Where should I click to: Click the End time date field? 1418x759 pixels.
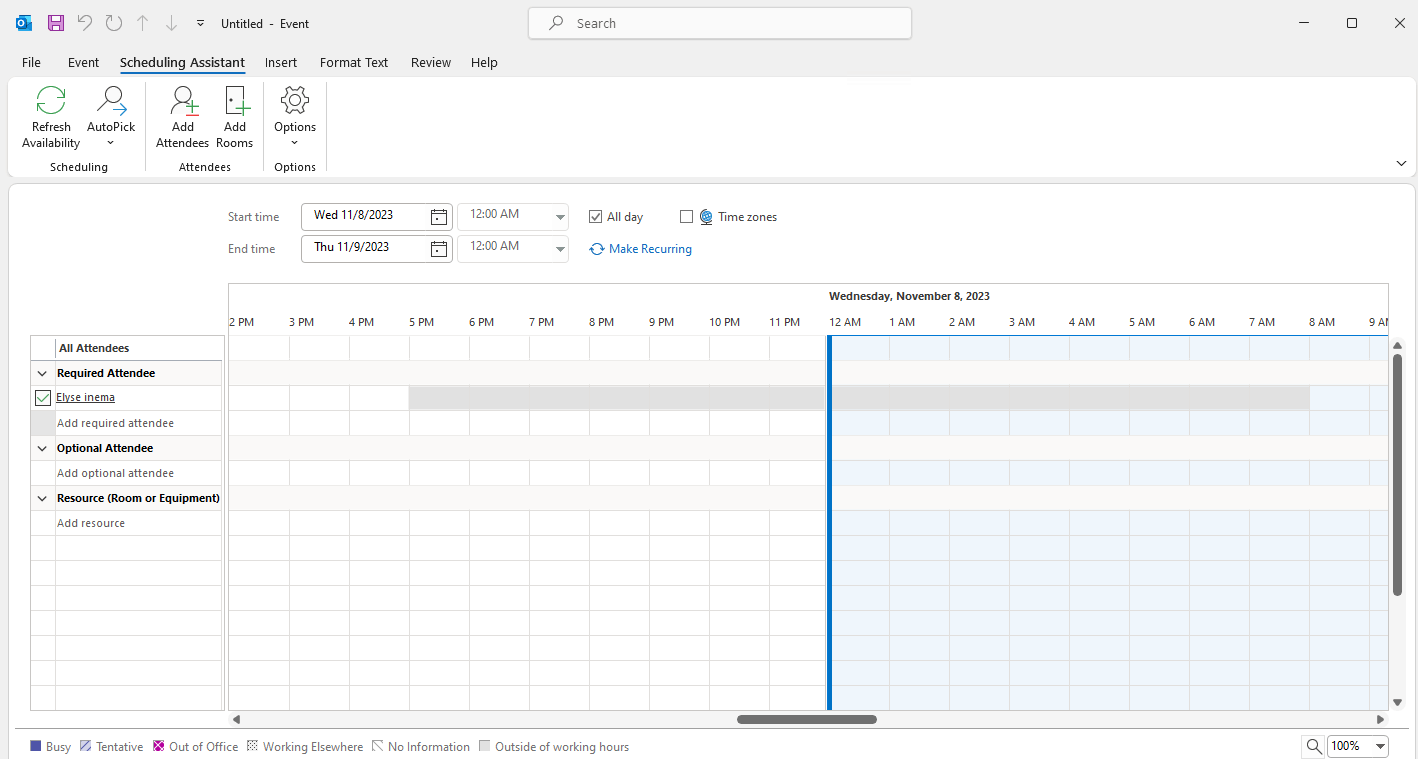pos(365,248)
